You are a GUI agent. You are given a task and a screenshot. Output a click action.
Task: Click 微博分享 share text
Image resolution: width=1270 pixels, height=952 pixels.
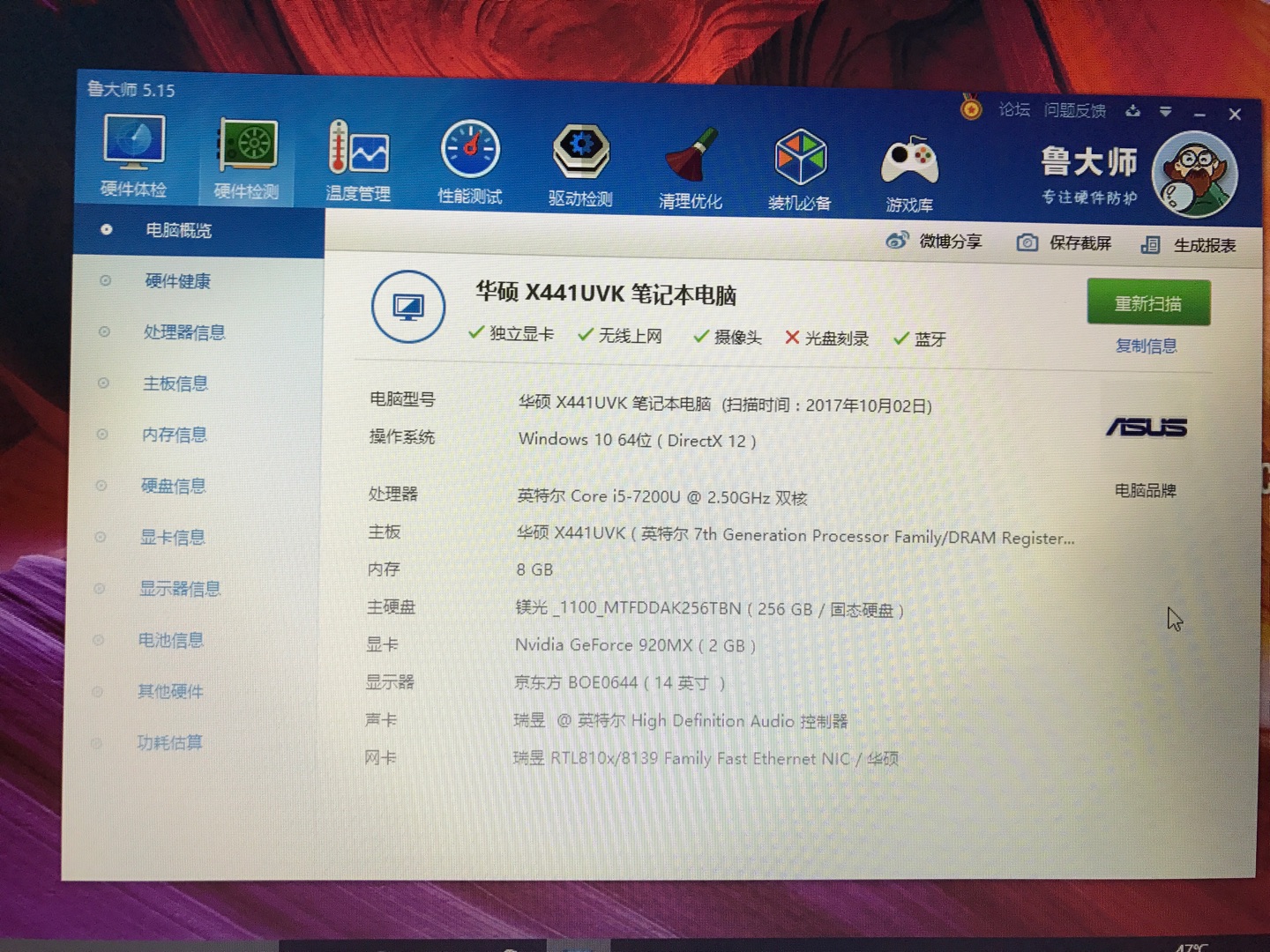click(951, 241)
